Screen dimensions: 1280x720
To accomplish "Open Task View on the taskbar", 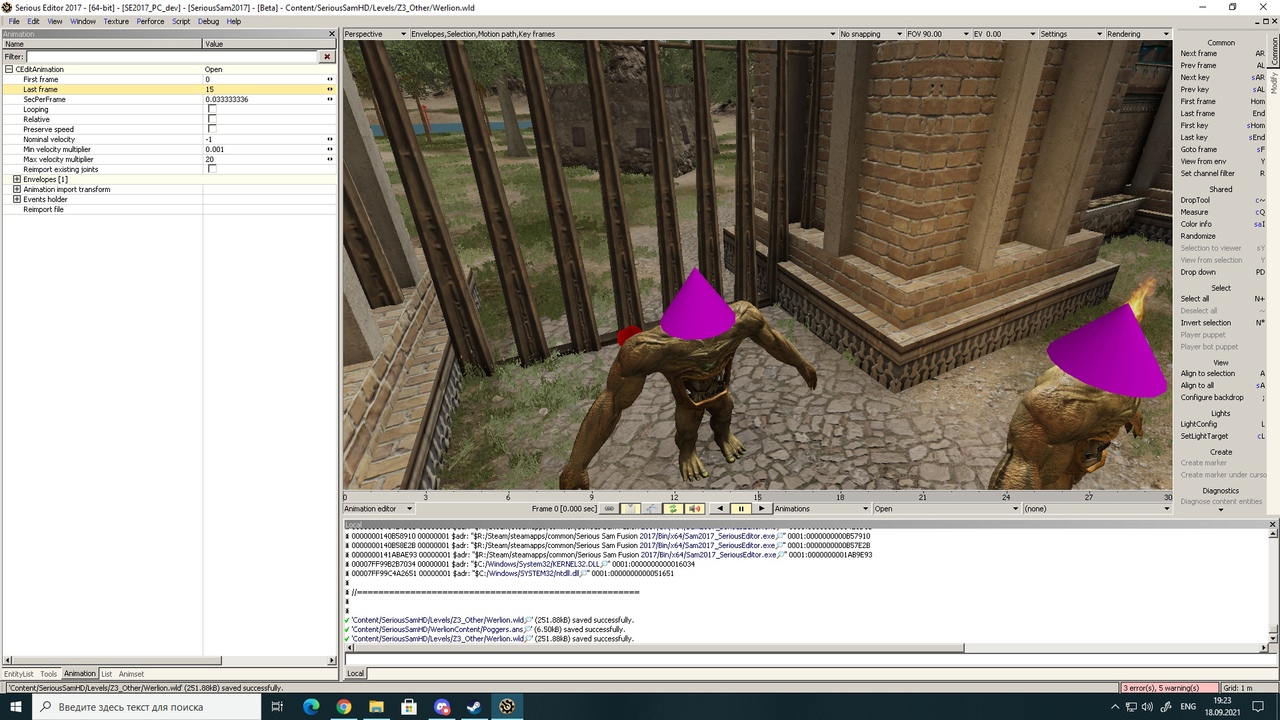I will (278, 707).
